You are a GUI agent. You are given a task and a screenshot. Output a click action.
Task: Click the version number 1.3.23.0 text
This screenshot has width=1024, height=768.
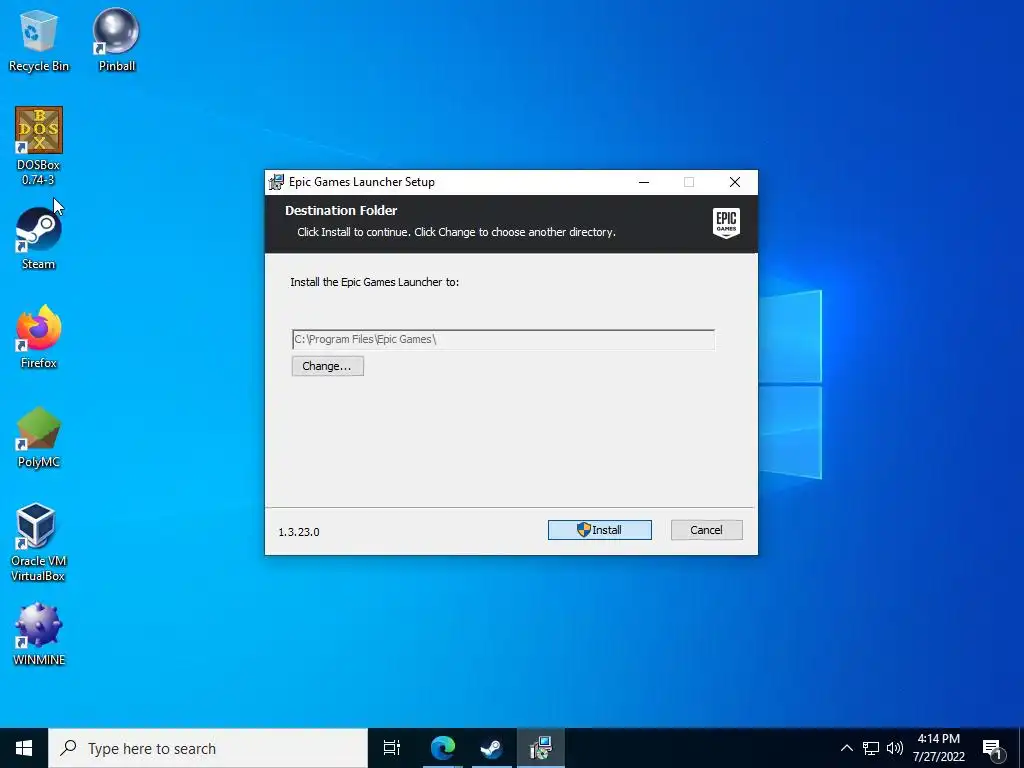point(299,532)
